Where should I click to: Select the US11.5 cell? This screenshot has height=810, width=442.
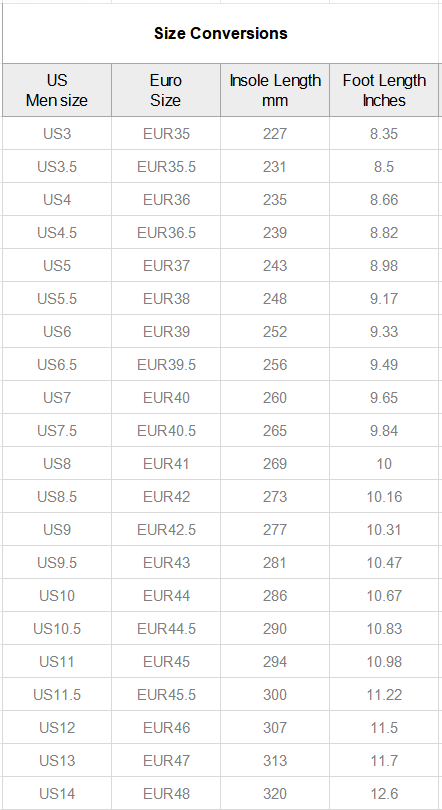pyautogui.click(x=57, y=694)
